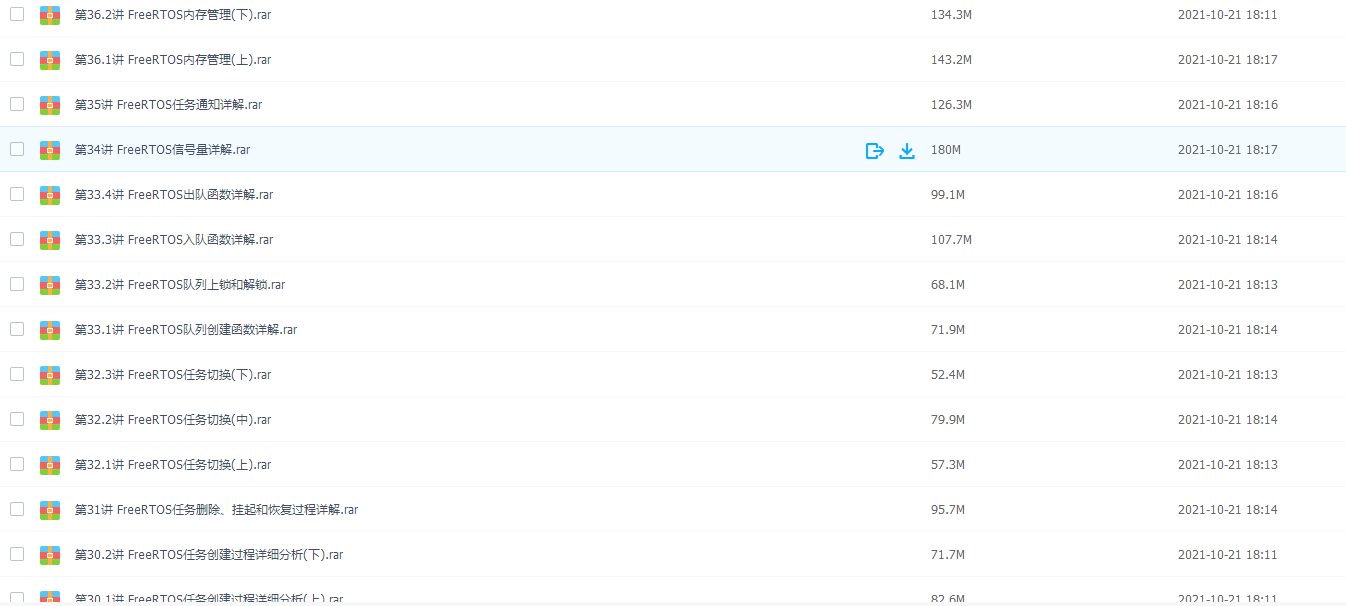Click the file size "143.2M"
The height and width of the screenshot is (606, 1346).
pos(951,60)
